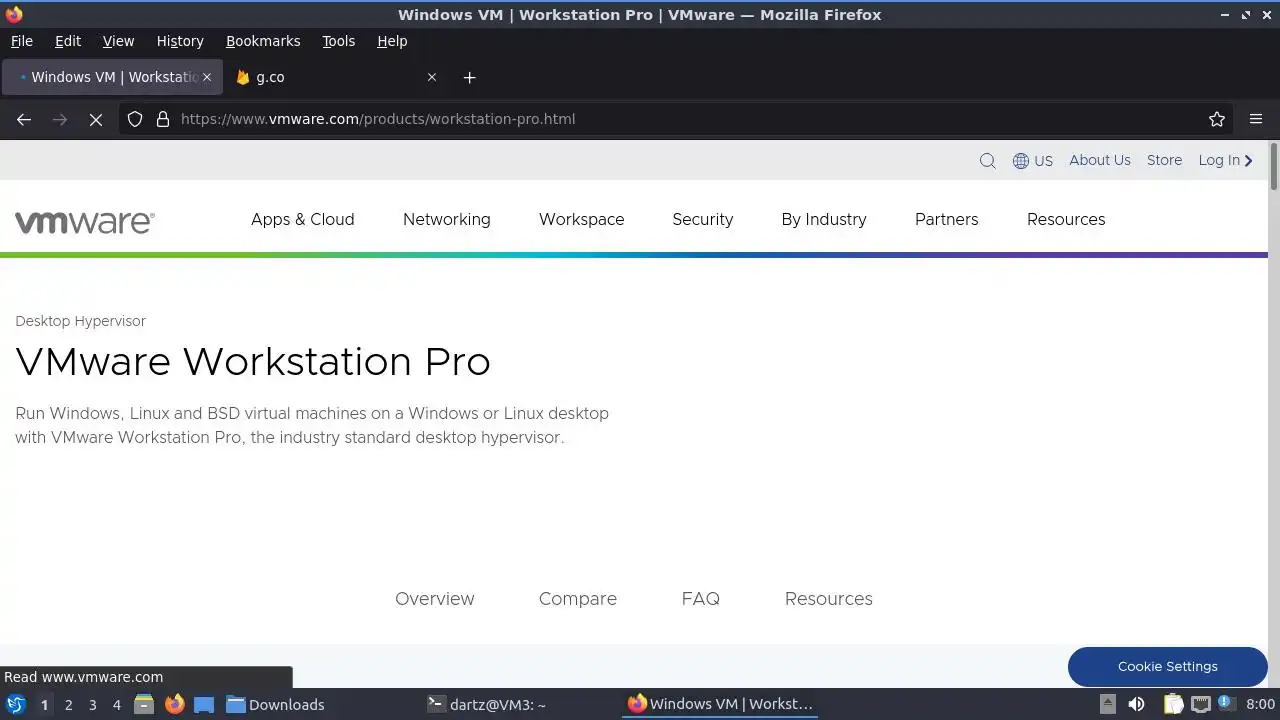Image resolution: width=1280 pixels, height=720 pixels.
Task: Close the g.co tab
Action: [432, 77]
